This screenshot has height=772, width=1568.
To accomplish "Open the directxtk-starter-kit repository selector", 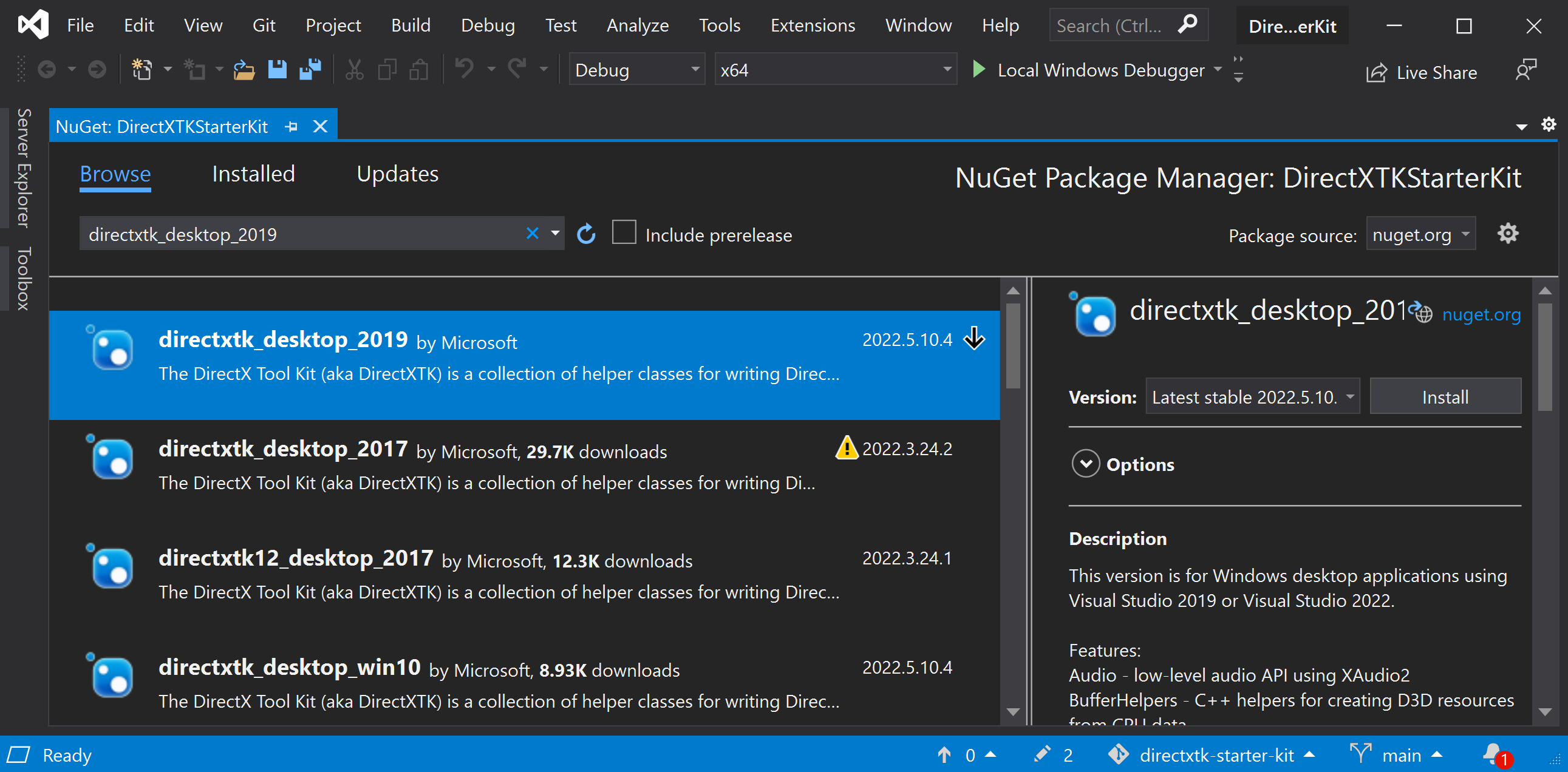I will [1212, 755].
